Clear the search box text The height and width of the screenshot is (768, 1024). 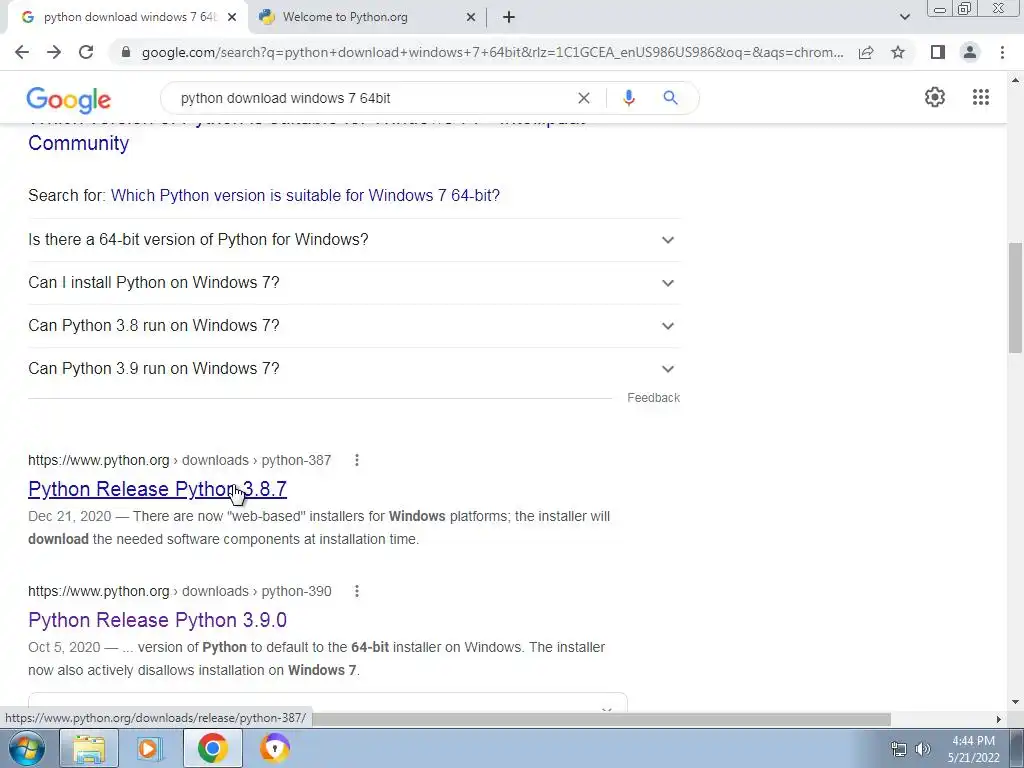pos(584,98)
